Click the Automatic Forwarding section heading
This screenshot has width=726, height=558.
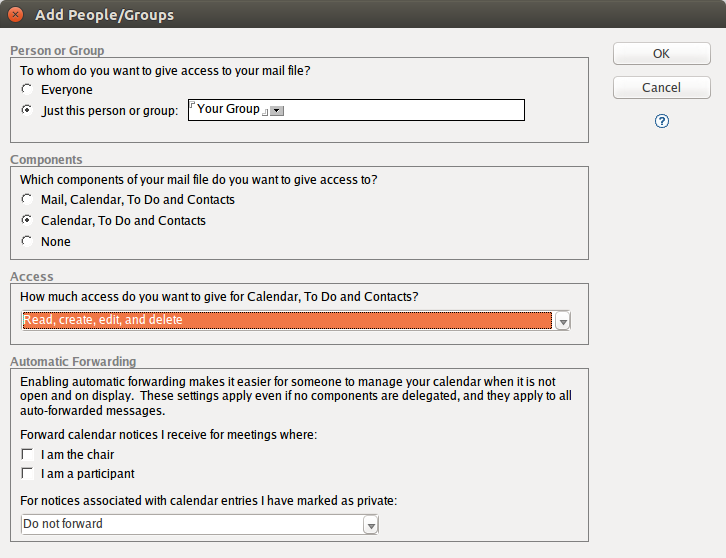[73, 362]
